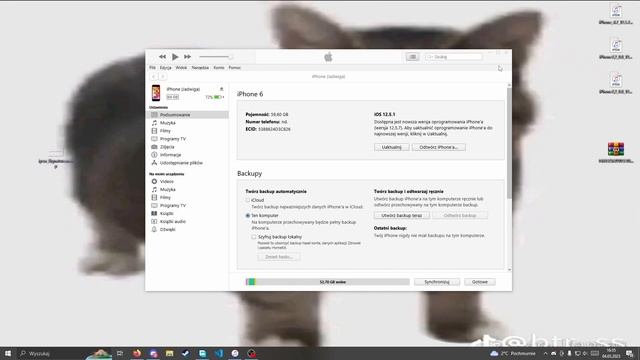Open the Edycja menu
Image resolution: width=640 pixels, height=360 pixels.
tap(165, 68)
